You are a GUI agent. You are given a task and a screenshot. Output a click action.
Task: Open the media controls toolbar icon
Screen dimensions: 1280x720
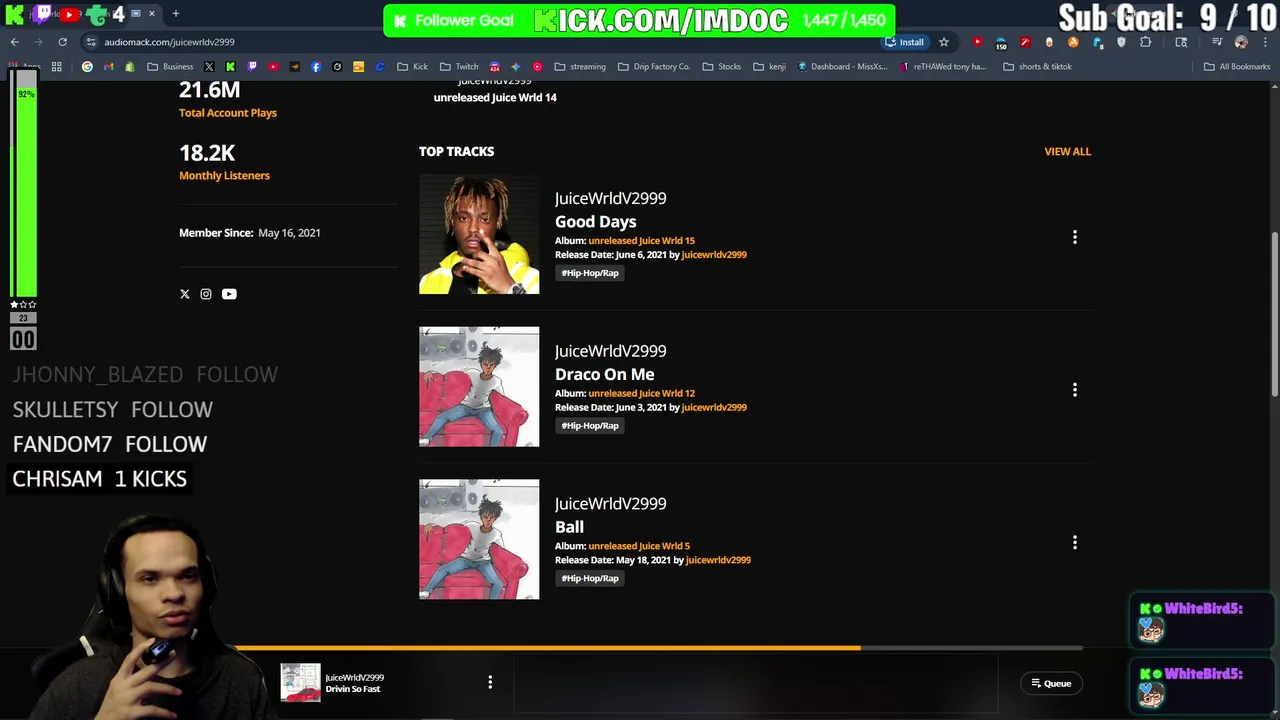click(x=1217, y=42)
